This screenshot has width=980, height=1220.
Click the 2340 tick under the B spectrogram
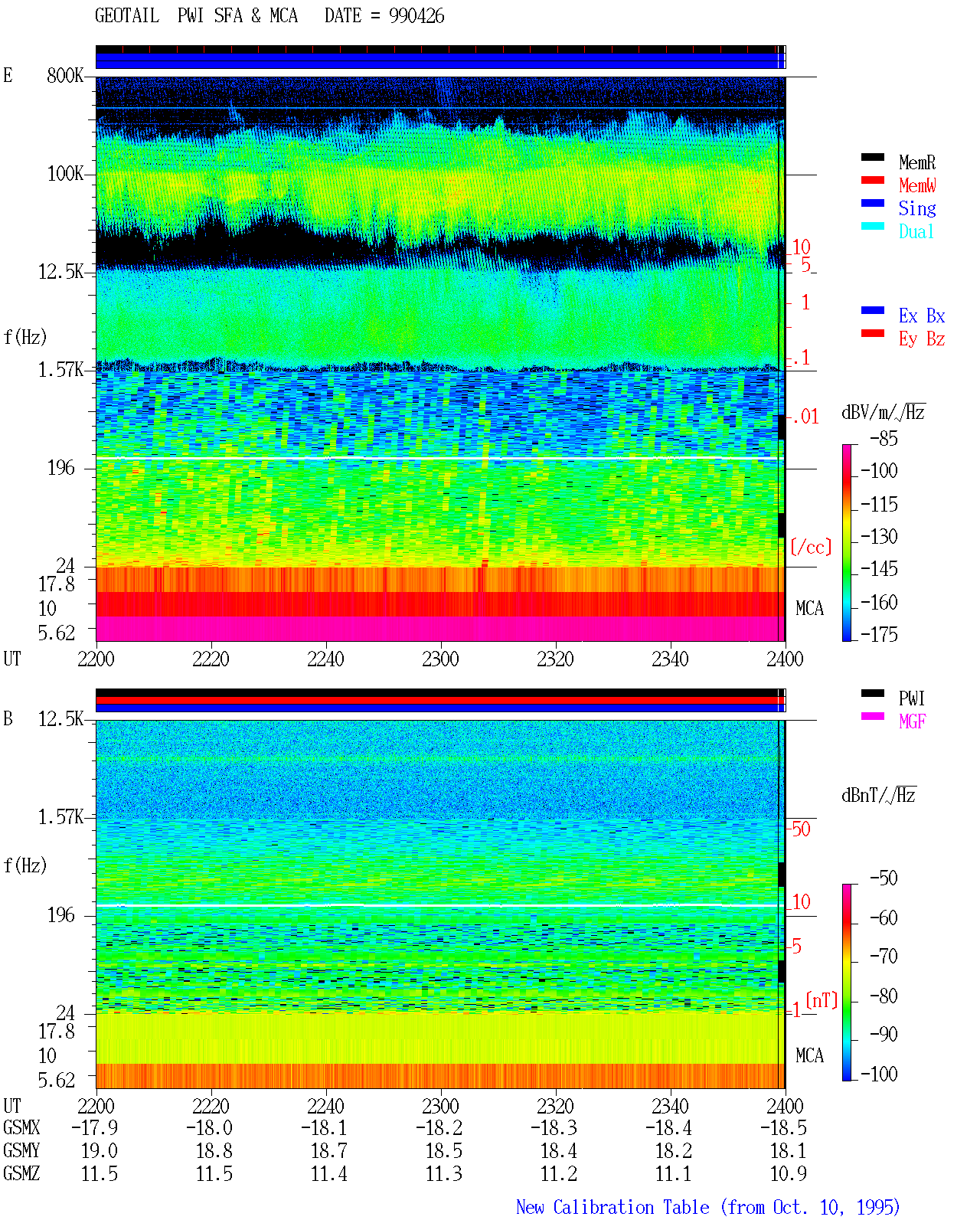click(x=670, y=1107)
